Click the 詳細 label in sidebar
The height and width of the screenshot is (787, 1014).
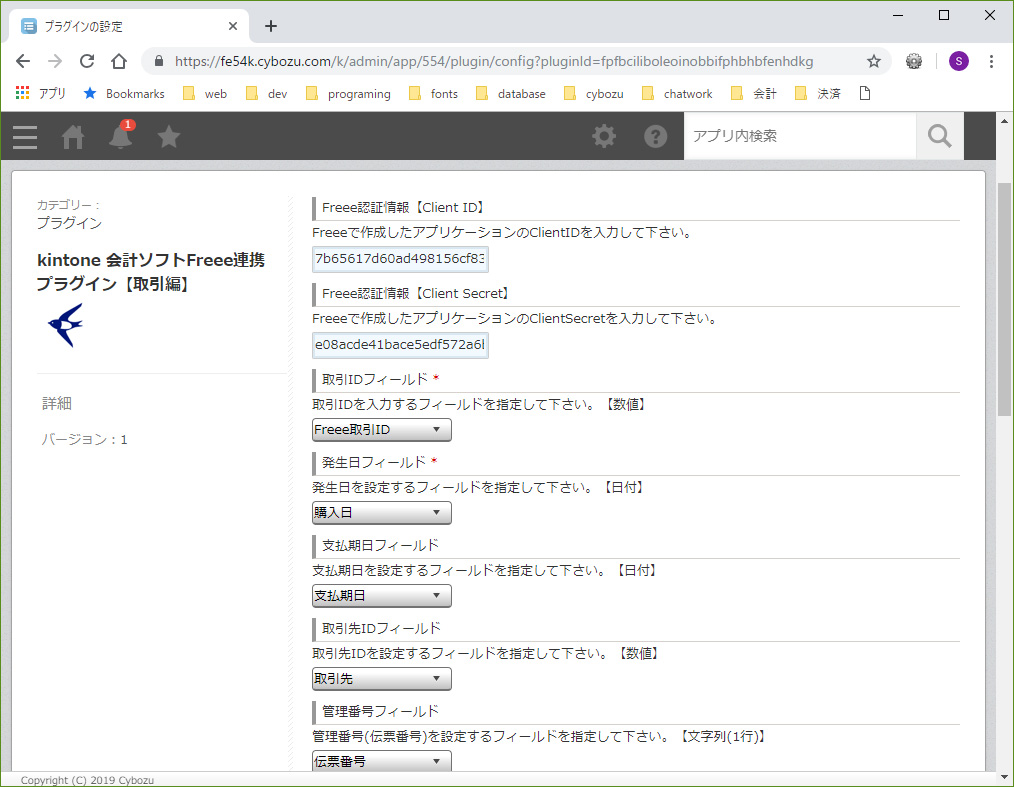(x=57, y=404)
